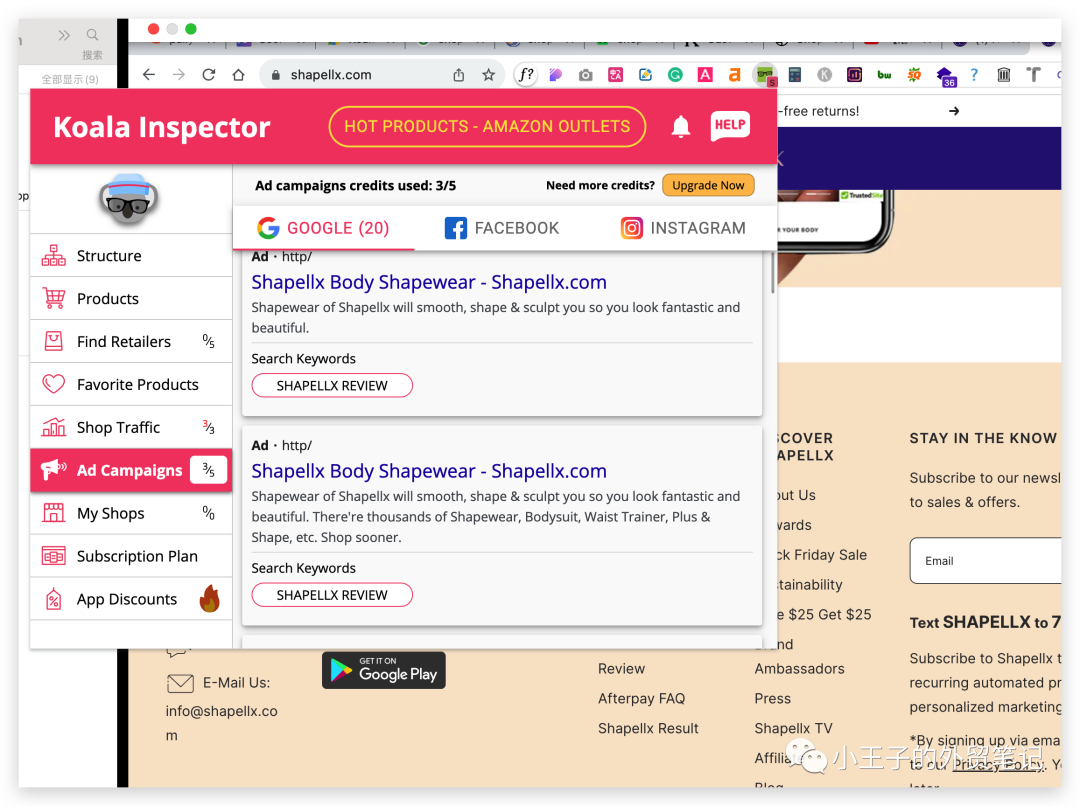Image resolution: width=1080 pixels, height=806 pixels.
Task: Click the search magnifier in left window
Action: [92, 34]
